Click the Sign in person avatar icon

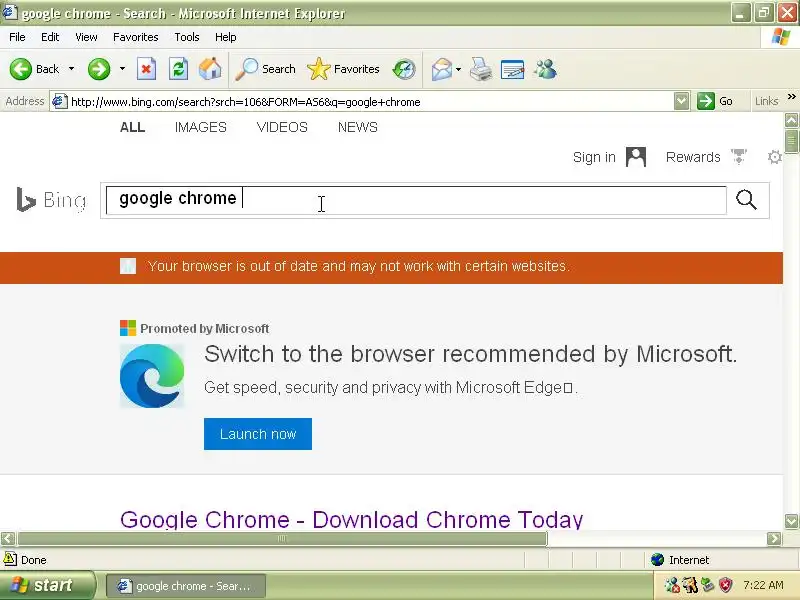point(636,157)
